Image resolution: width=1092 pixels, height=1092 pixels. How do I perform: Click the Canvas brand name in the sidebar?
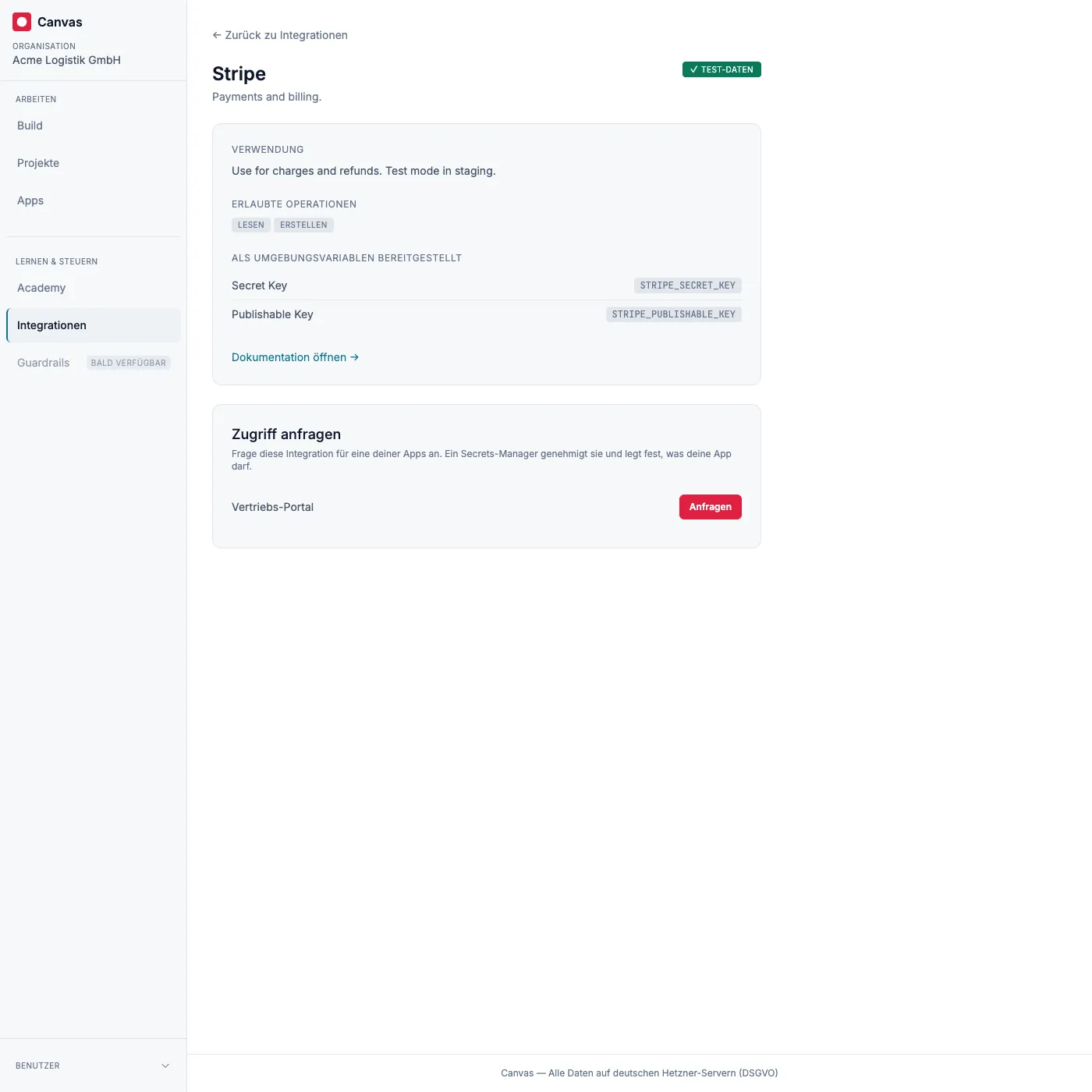coord(60,22)
